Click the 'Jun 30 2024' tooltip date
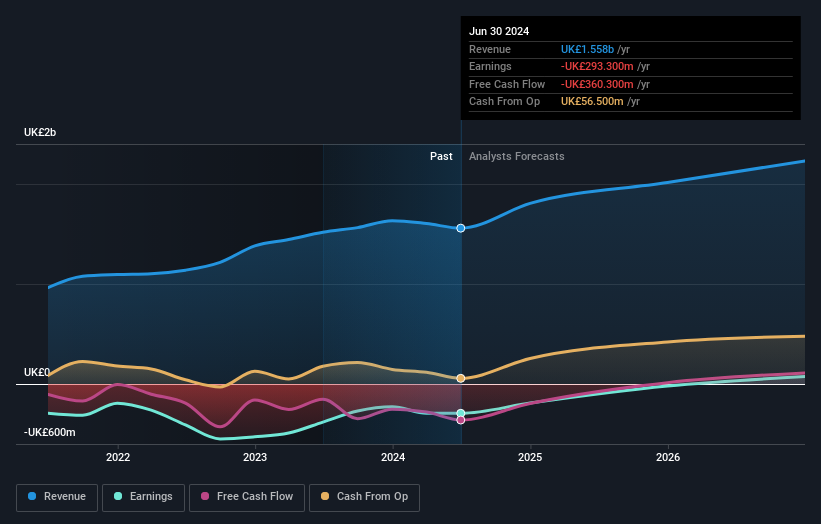821x524 pixels. [x=499, y=31]
